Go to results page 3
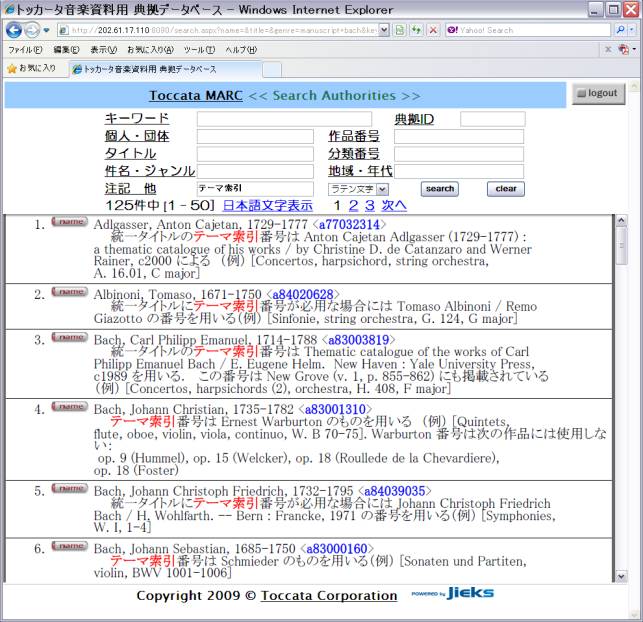Viewport: 643px width, 622px height. tap(369, 205)
